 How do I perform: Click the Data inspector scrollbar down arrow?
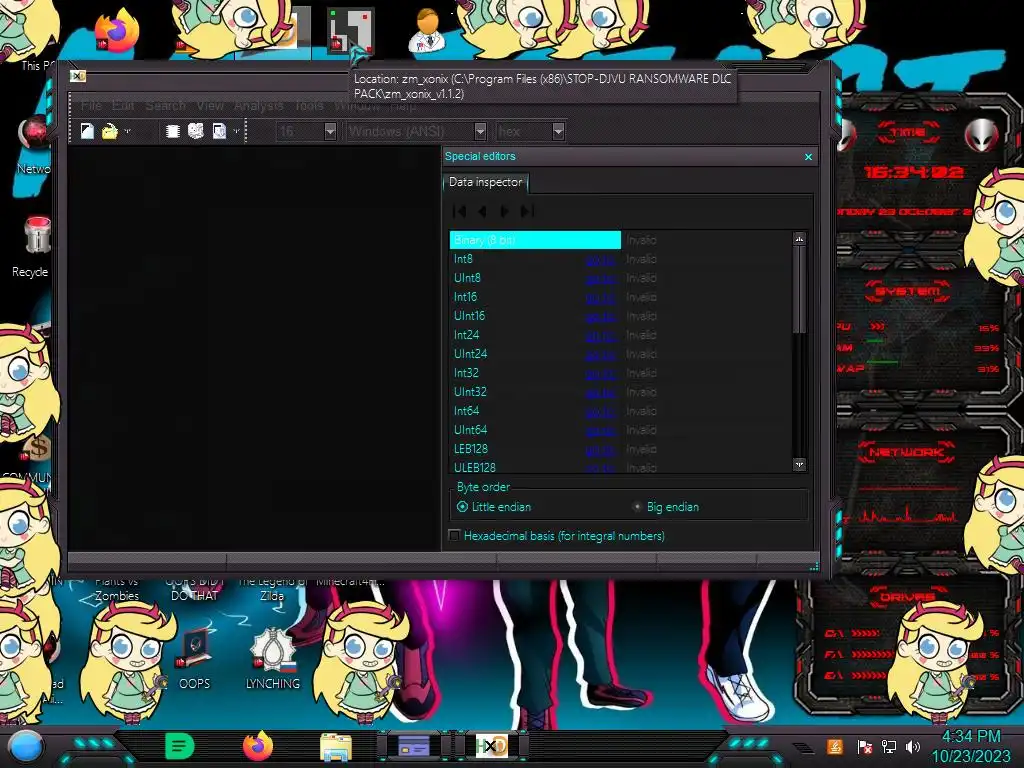[799, 464]
